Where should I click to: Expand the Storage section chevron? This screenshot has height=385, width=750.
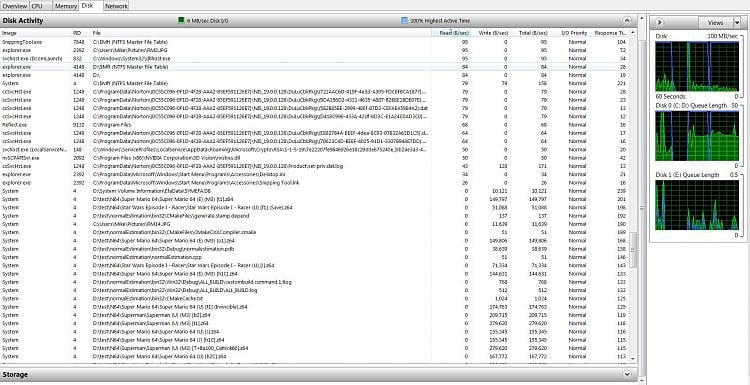(627, 374)
